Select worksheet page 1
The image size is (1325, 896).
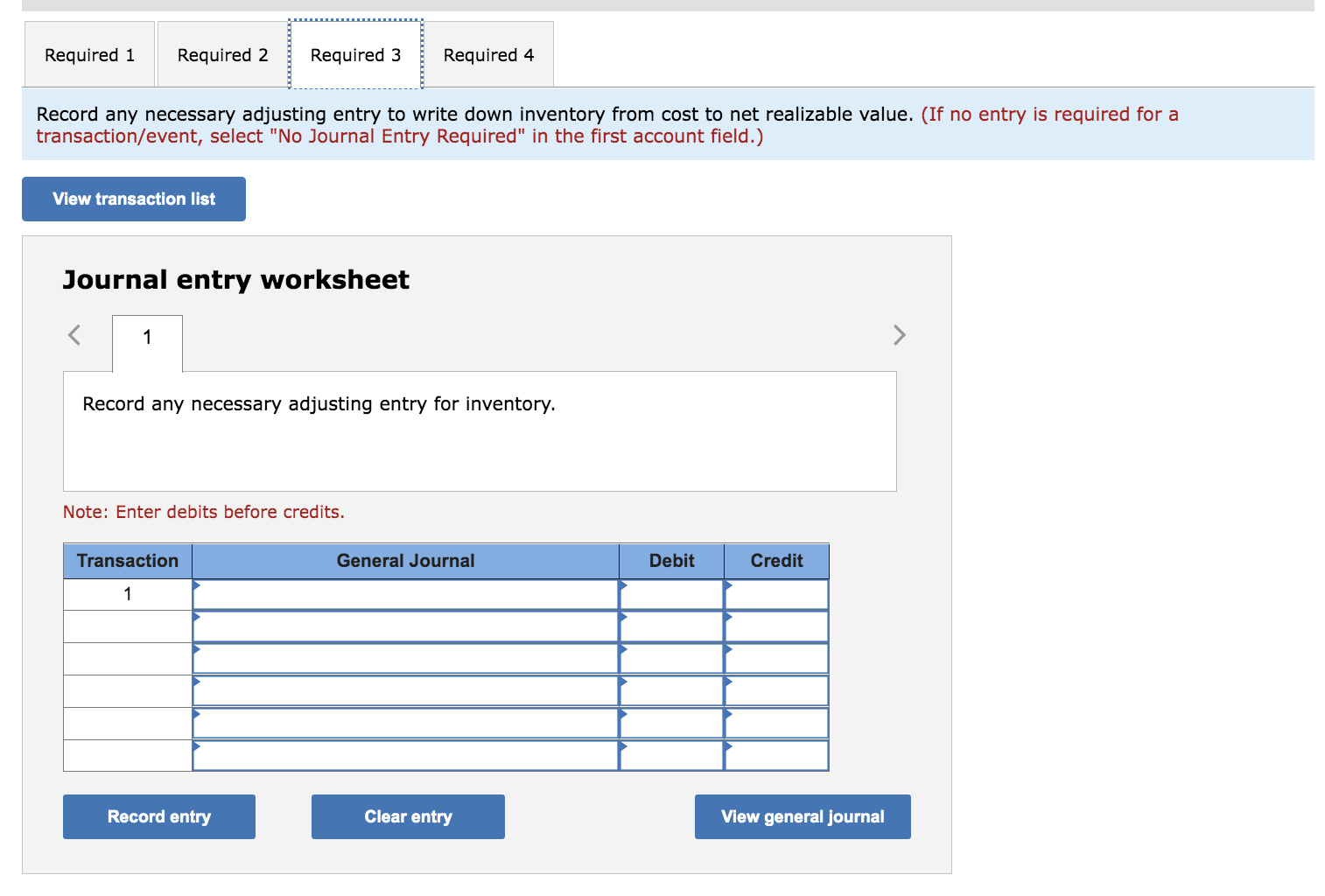coord(146,337)
